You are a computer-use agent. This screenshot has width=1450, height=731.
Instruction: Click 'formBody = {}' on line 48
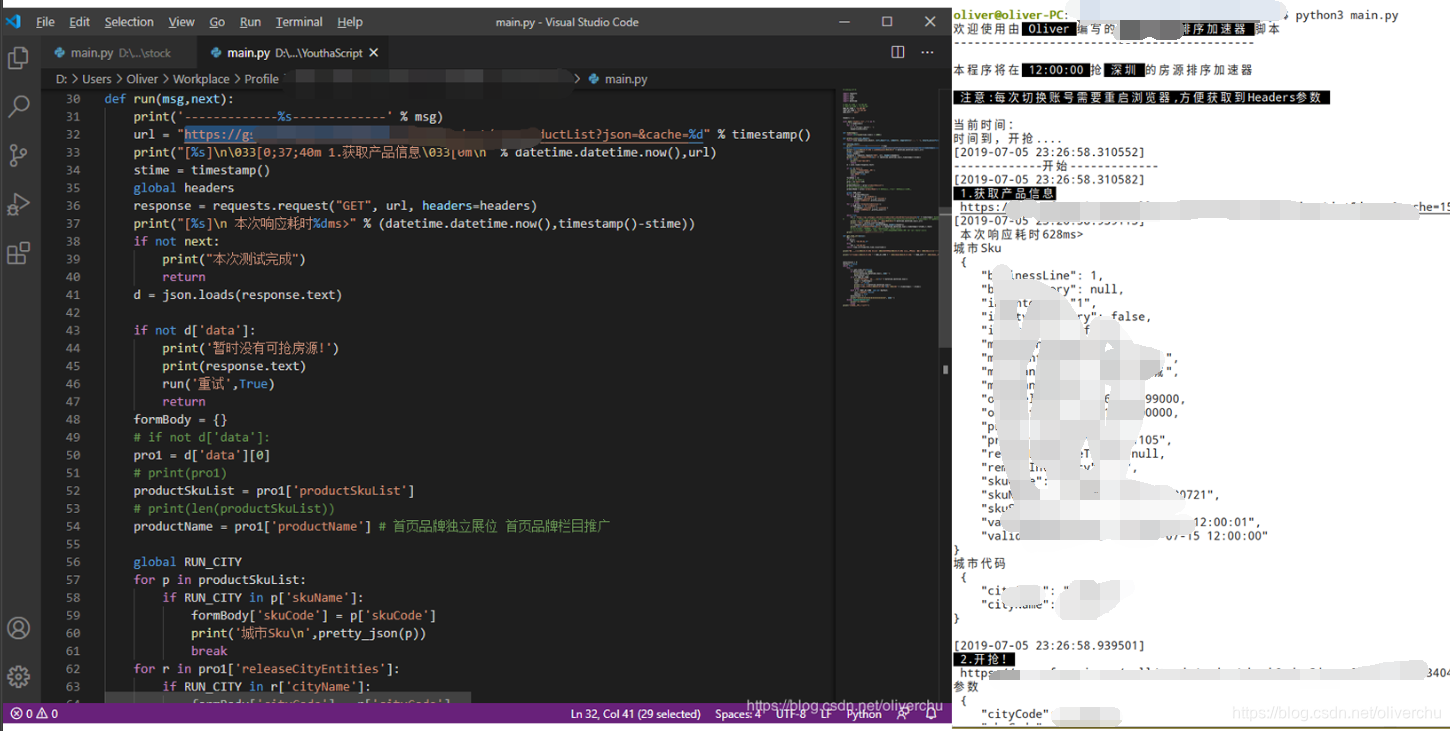coord(181,419)
